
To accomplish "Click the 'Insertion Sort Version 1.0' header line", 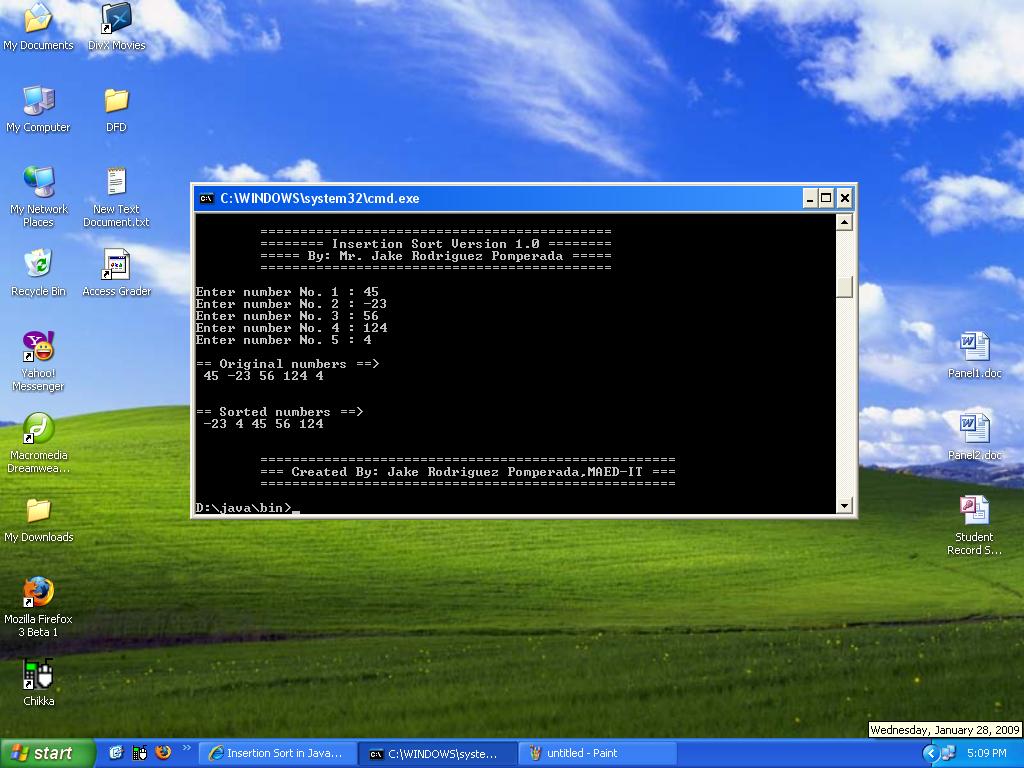I will (436, 244).
